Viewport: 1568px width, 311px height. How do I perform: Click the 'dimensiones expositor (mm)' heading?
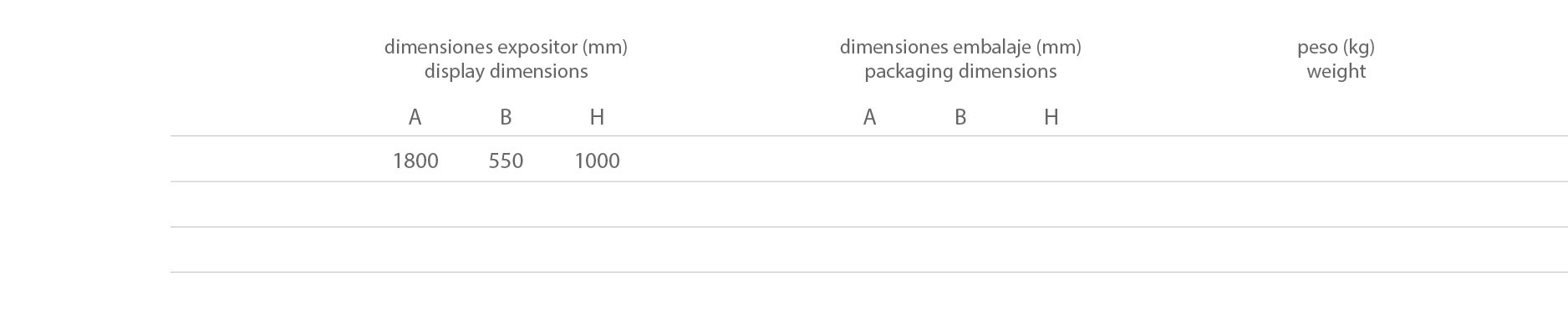[x=506, y=47]
